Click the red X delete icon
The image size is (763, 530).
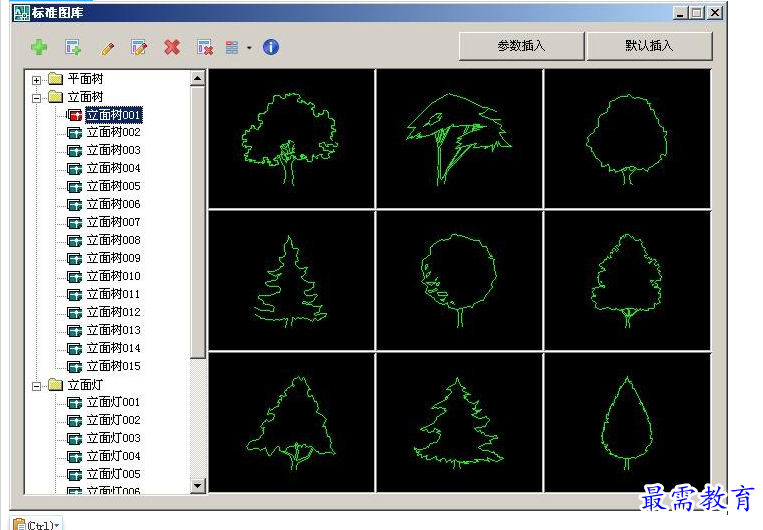[x=172, y=47]
